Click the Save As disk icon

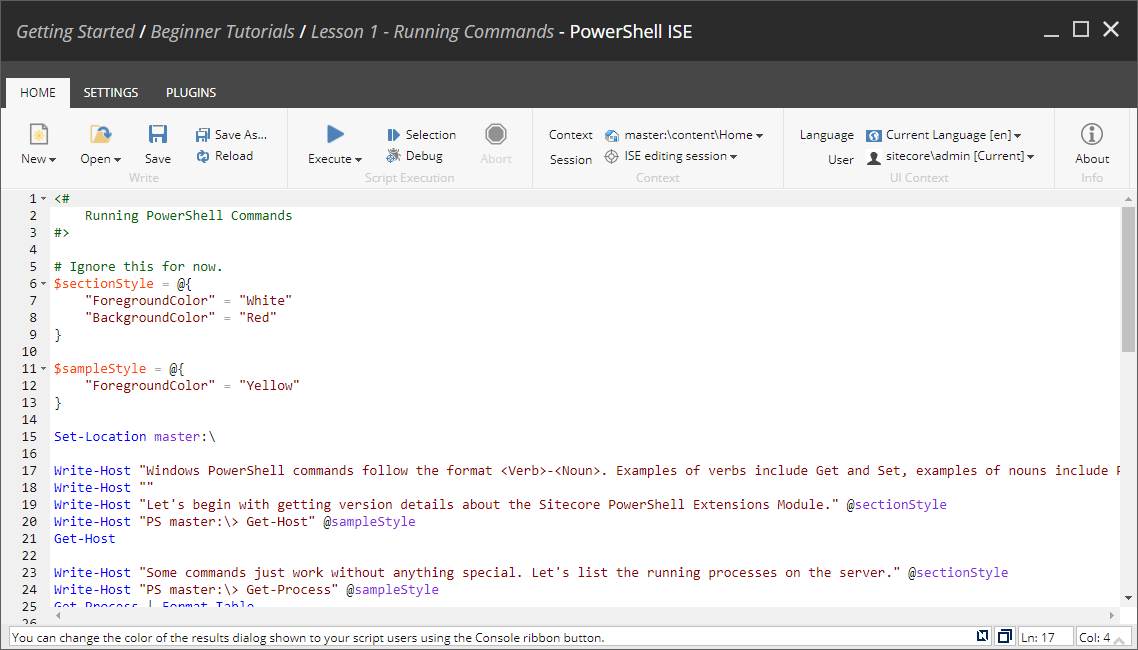pyautogui.click(x=202, y=135)
